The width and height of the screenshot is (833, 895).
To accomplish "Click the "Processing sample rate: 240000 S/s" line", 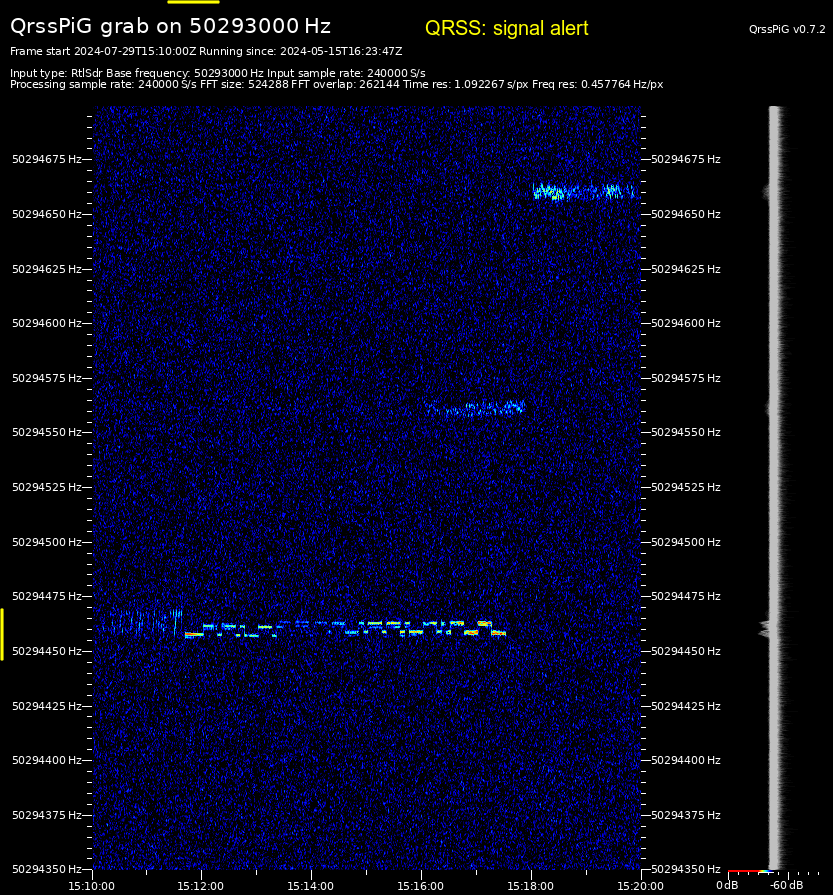I will click(x=336, y=84).
